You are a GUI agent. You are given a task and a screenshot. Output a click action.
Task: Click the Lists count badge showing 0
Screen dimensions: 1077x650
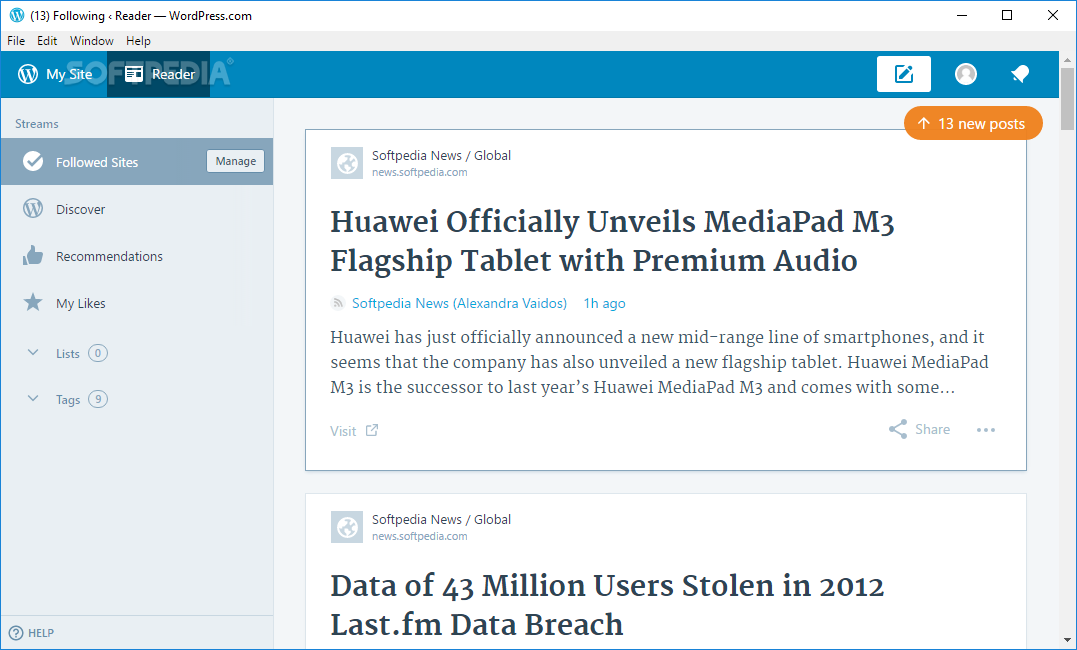98,353
